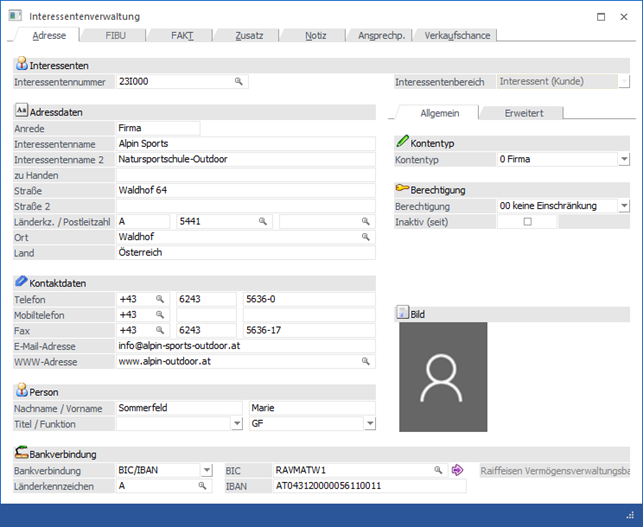Open WWW-Adresse lookup magnifier icon

(365, 360)
